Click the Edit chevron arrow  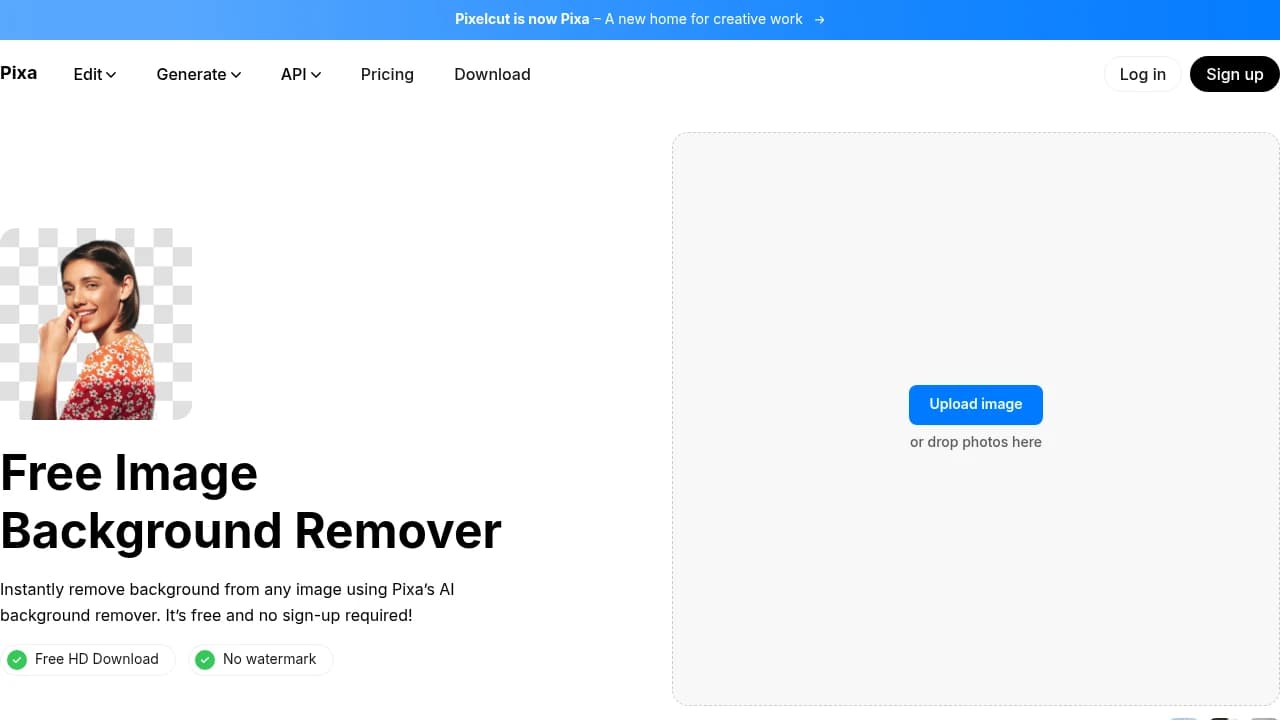(111, 74)
